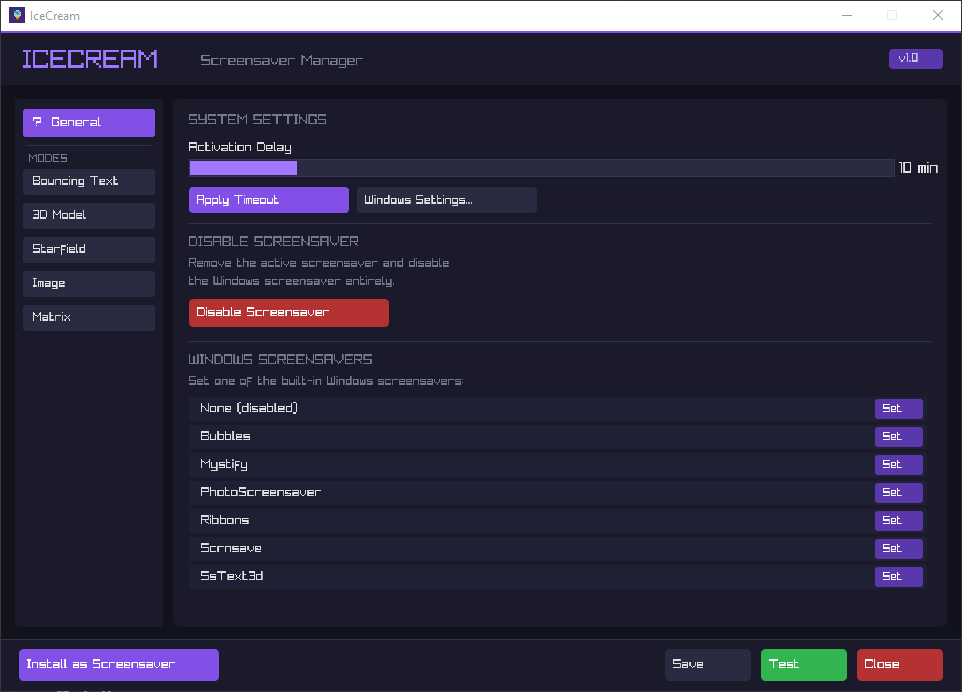Open the Matrix mode

[89, 318]
